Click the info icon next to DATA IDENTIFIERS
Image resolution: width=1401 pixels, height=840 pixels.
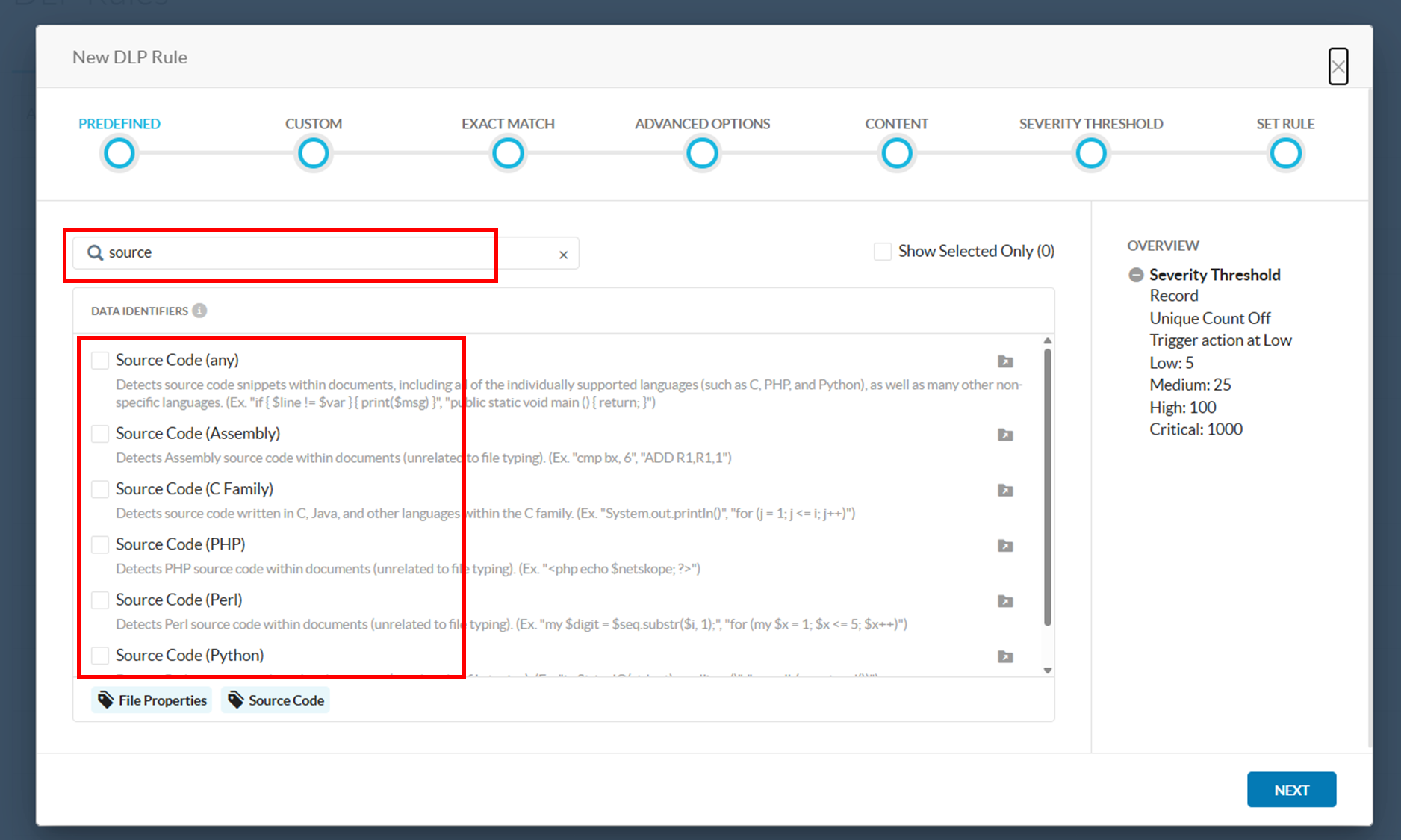pos(199,311)
